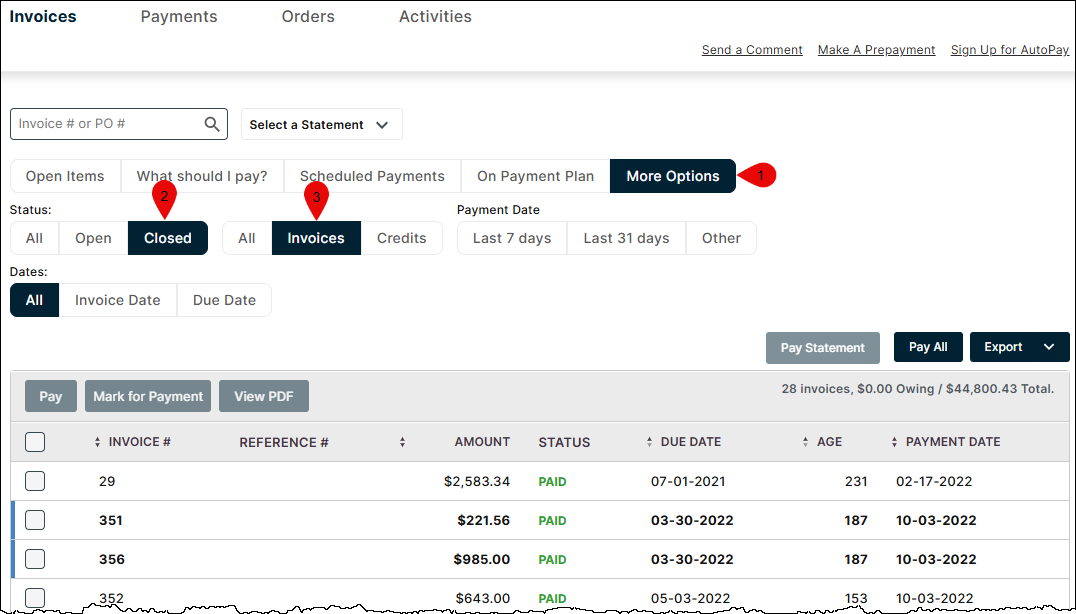Click the Pay Statement button
The image size is (1076, 614).
823,348
